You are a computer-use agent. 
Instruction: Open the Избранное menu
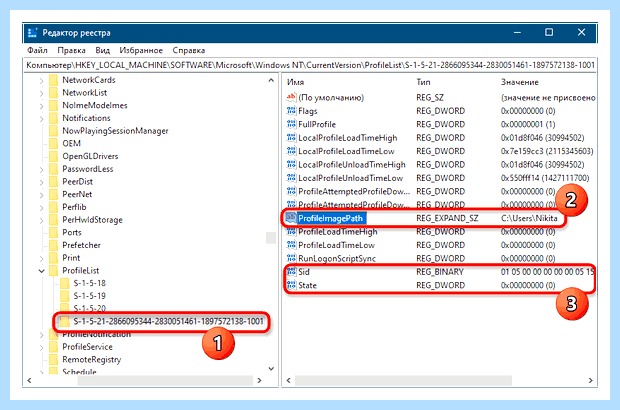pyautogui.click(x=141, y=50)
